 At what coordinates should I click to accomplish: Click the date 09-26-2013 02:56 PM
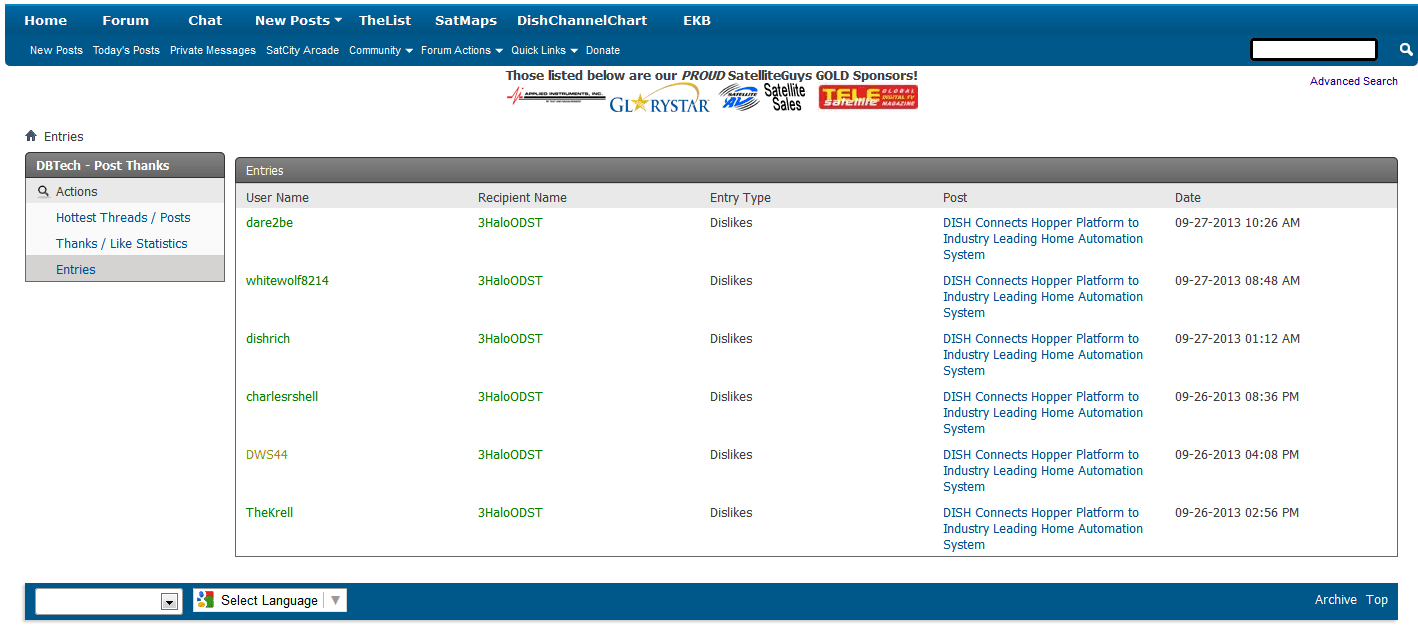pos(1237,512)
